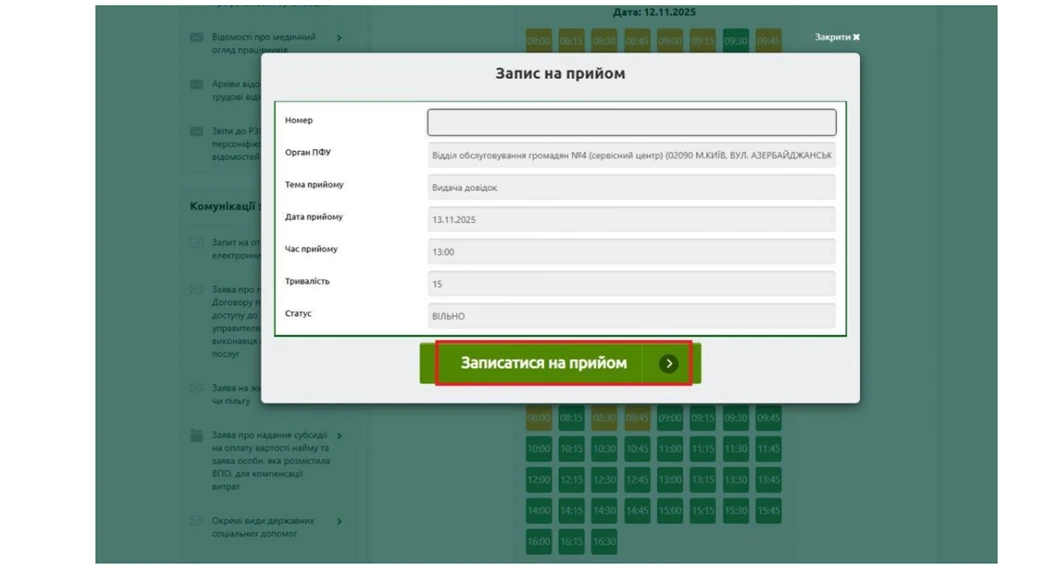Click the «Орган ПФУ» field

tap(631, 155)
